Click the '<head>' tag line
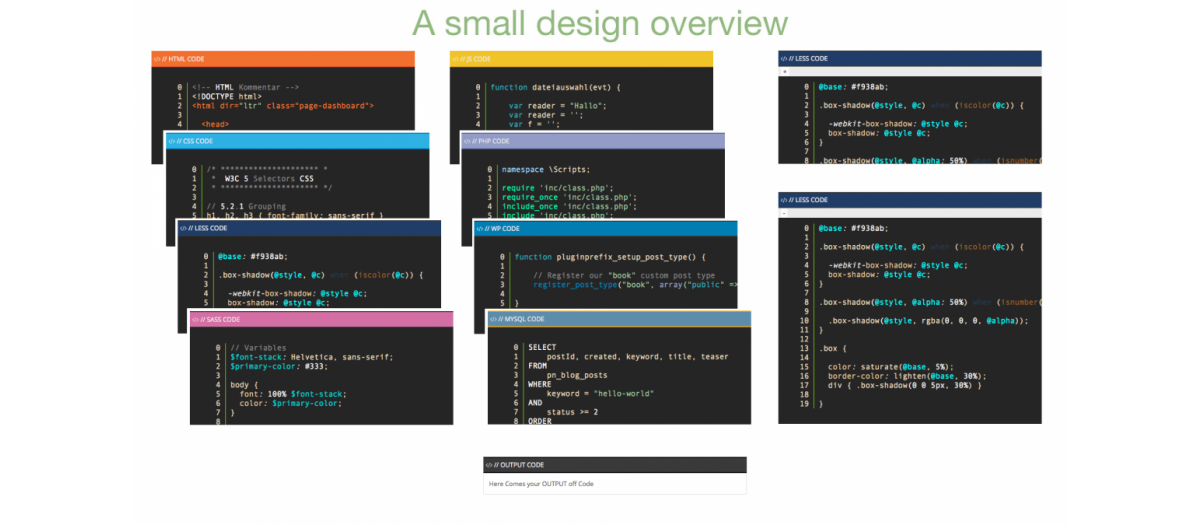The width and height of the screenshot is (1200, 525). click(214, 124)
